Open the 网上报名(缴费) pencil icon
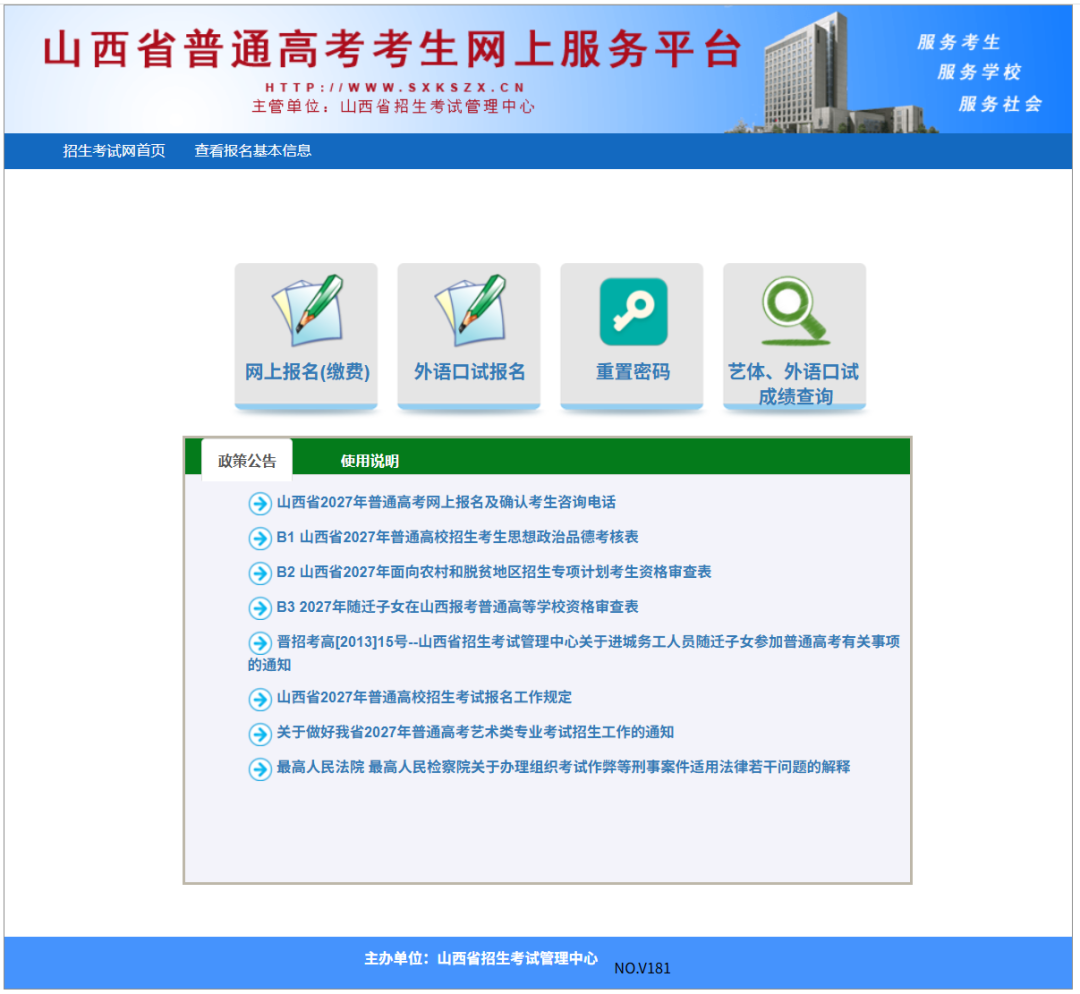Screen dimensions: 1080x994 coord(308,311)
